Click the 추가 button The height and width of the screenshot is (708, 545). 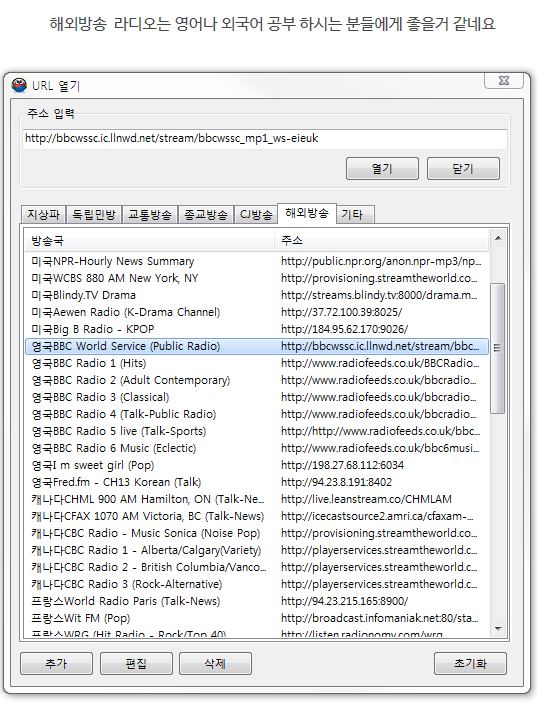(56, 663)
